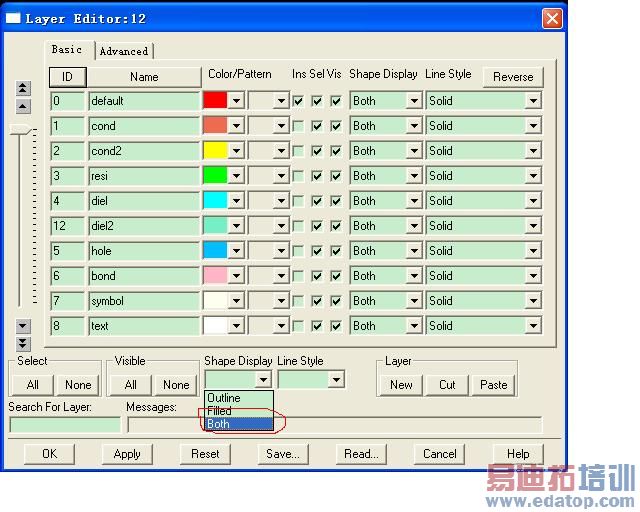The height and width of the screenshot is (512, 640).
Task: Click the name field of layer cond
Action: [144, 126]
